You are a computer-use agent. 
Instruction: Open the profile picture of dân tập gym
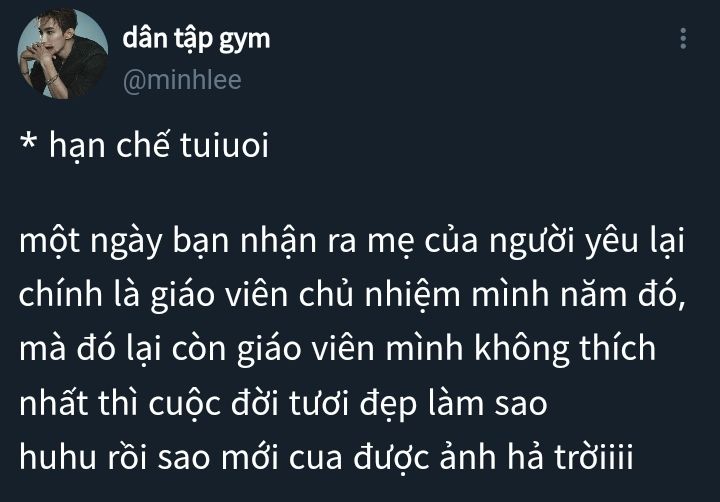pos(63,54)
